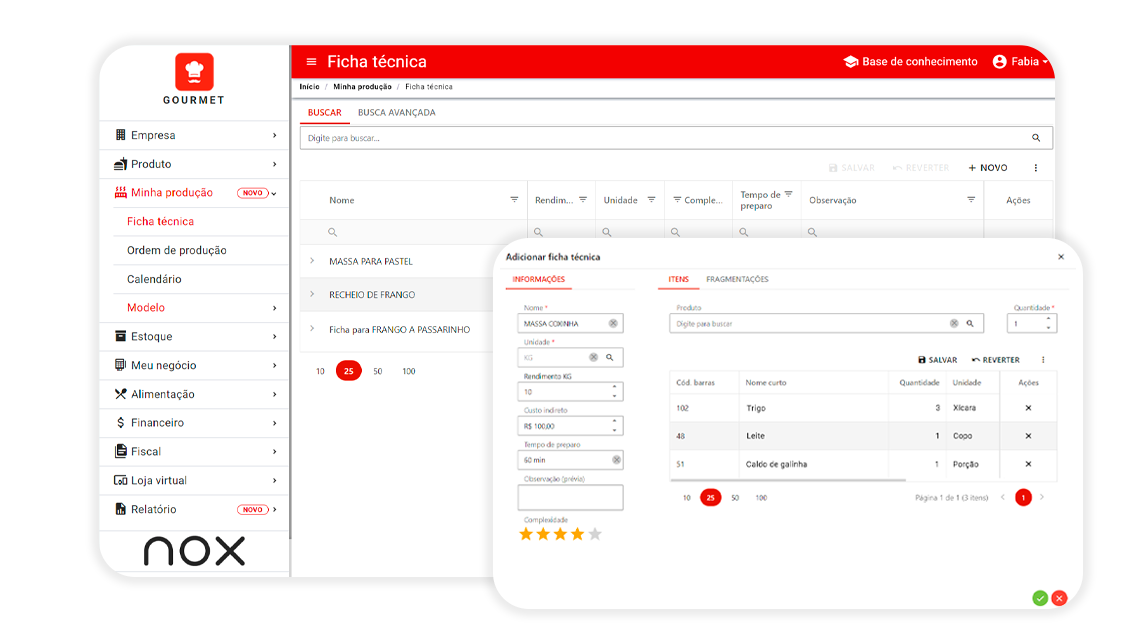
Task: Switch to the BUSCA AVANÇADA tab
Action: (396, 113)
